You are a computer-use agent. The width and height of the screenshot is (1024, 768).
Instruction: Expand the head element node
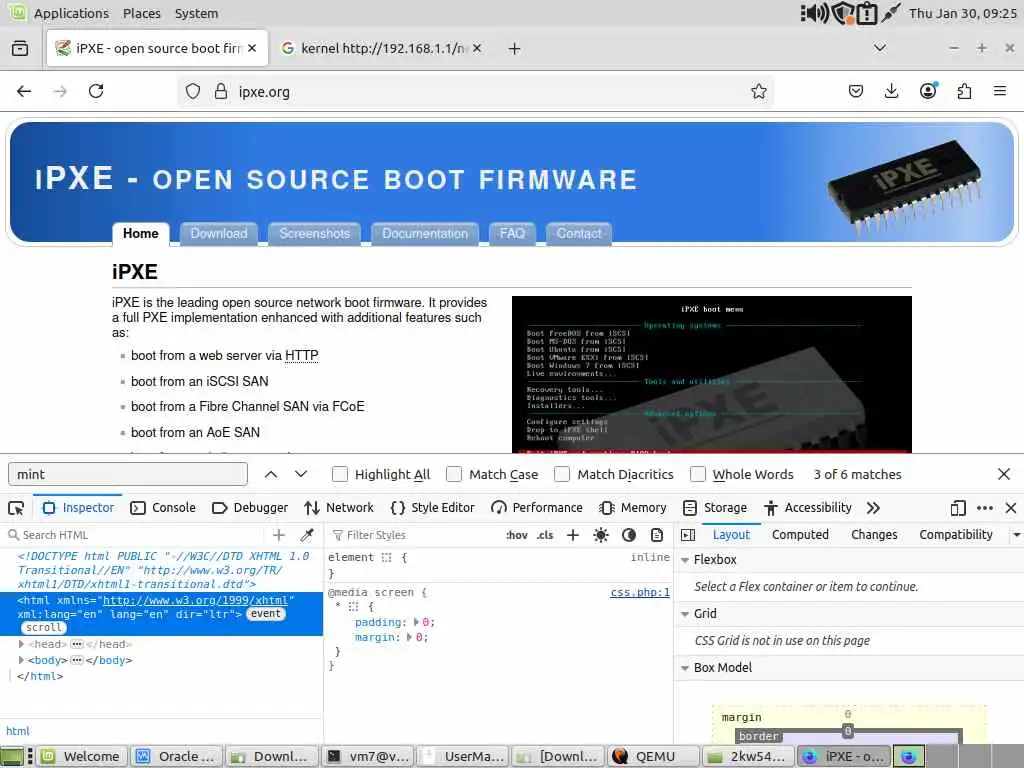coord(22,644)
